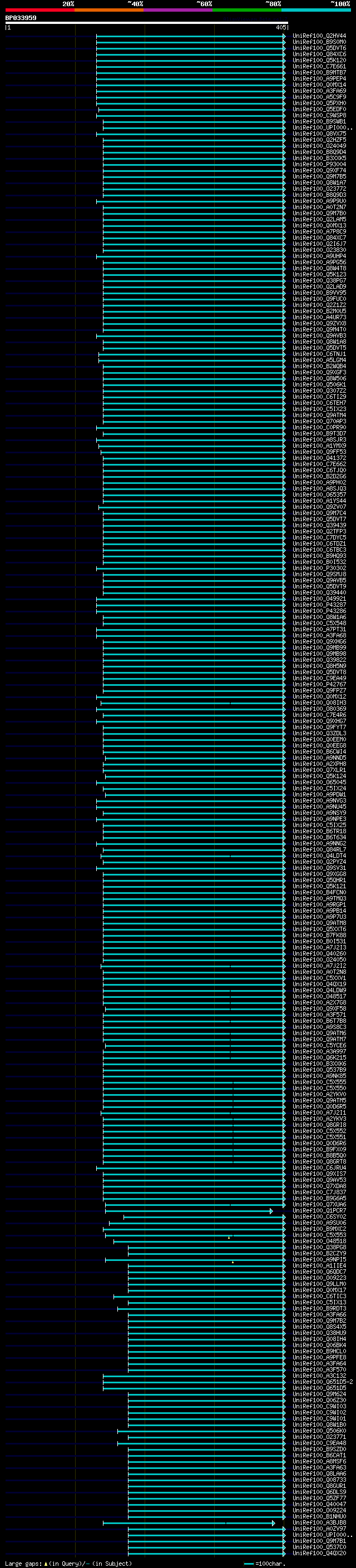Open the UniRef100_Q84XC6 hit
Viewport: 356px width, 1568px height.
click(319, 54)
